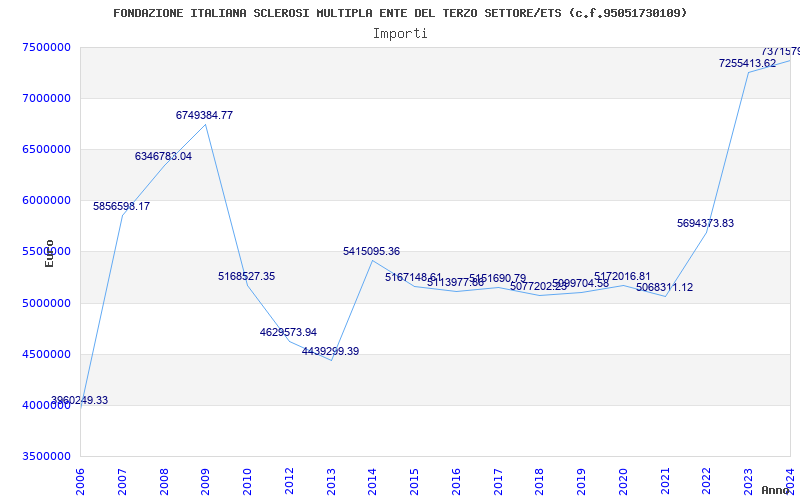
Task: Click the year 2013 on x-axis
Action: click(331, 482)
